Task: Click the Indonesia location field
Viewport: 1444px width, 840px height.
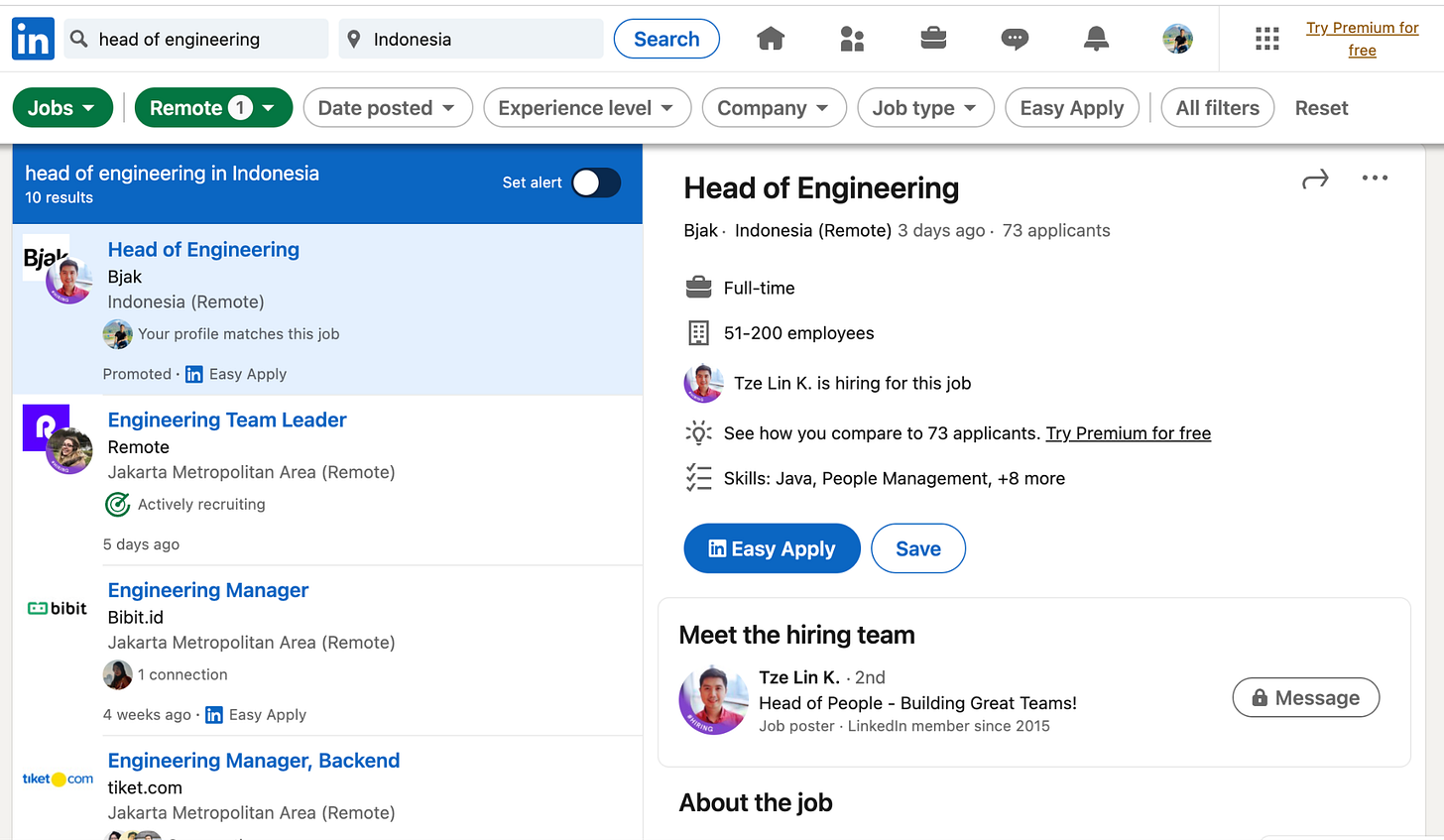Action: point(471,39)
